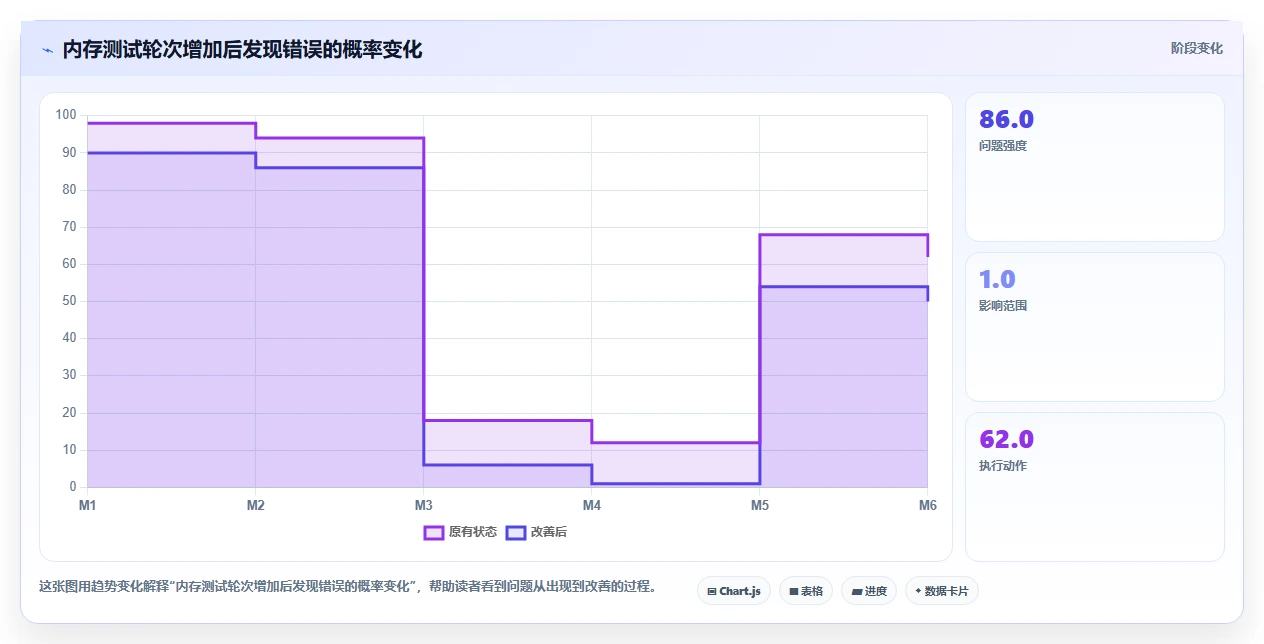Click the description text below the chart

(x=349, y=587)
